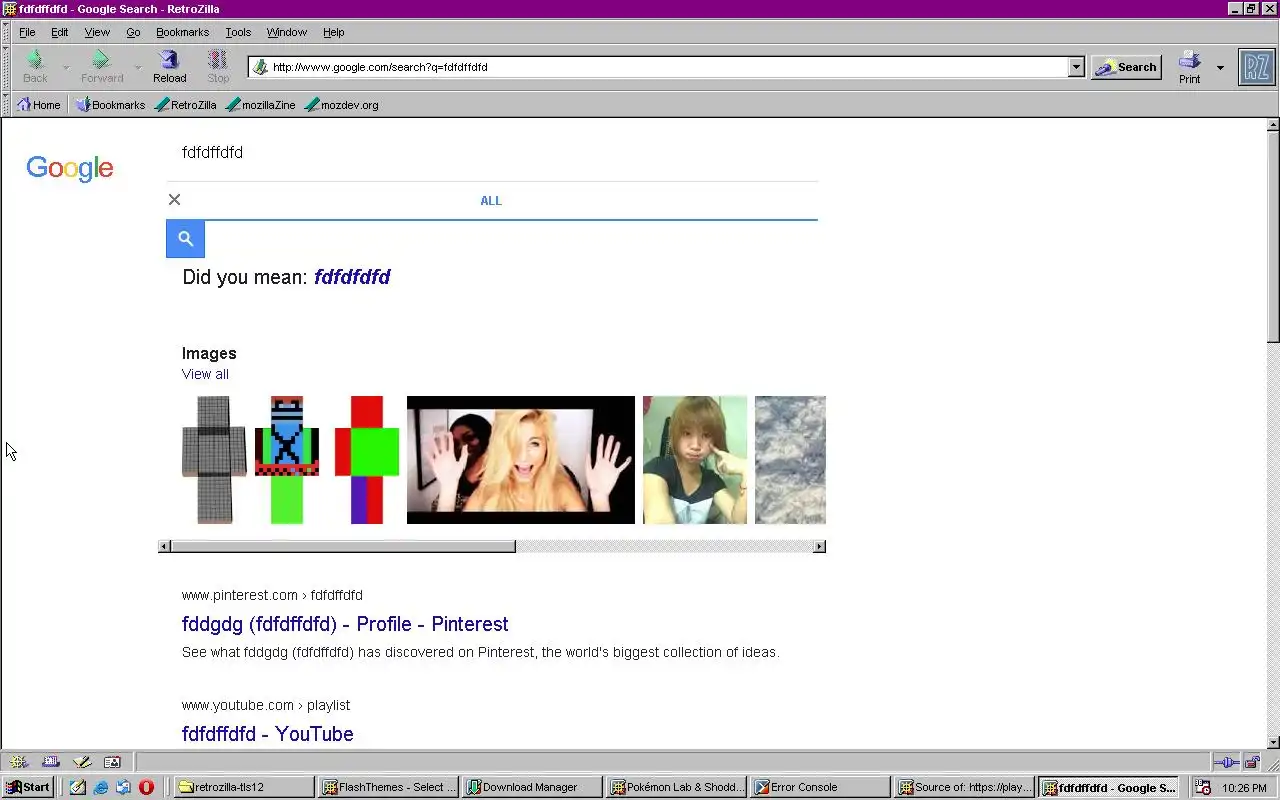
Task: Open the Bookmarks folder in personal toolbar
Action: click(x=110, y=104)
